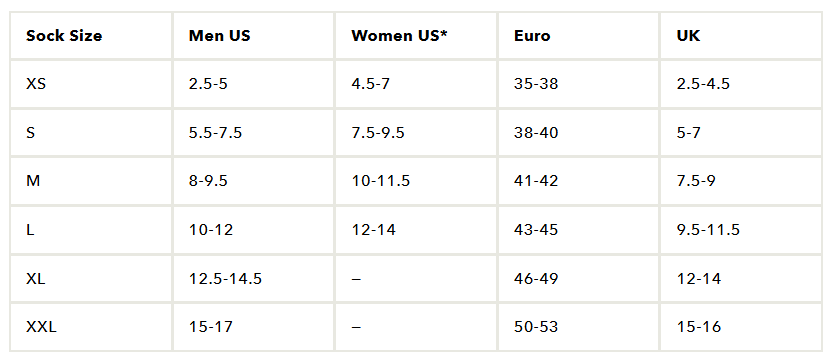
Task: Select the UK 12-14 cell
Action: [741, 278]
